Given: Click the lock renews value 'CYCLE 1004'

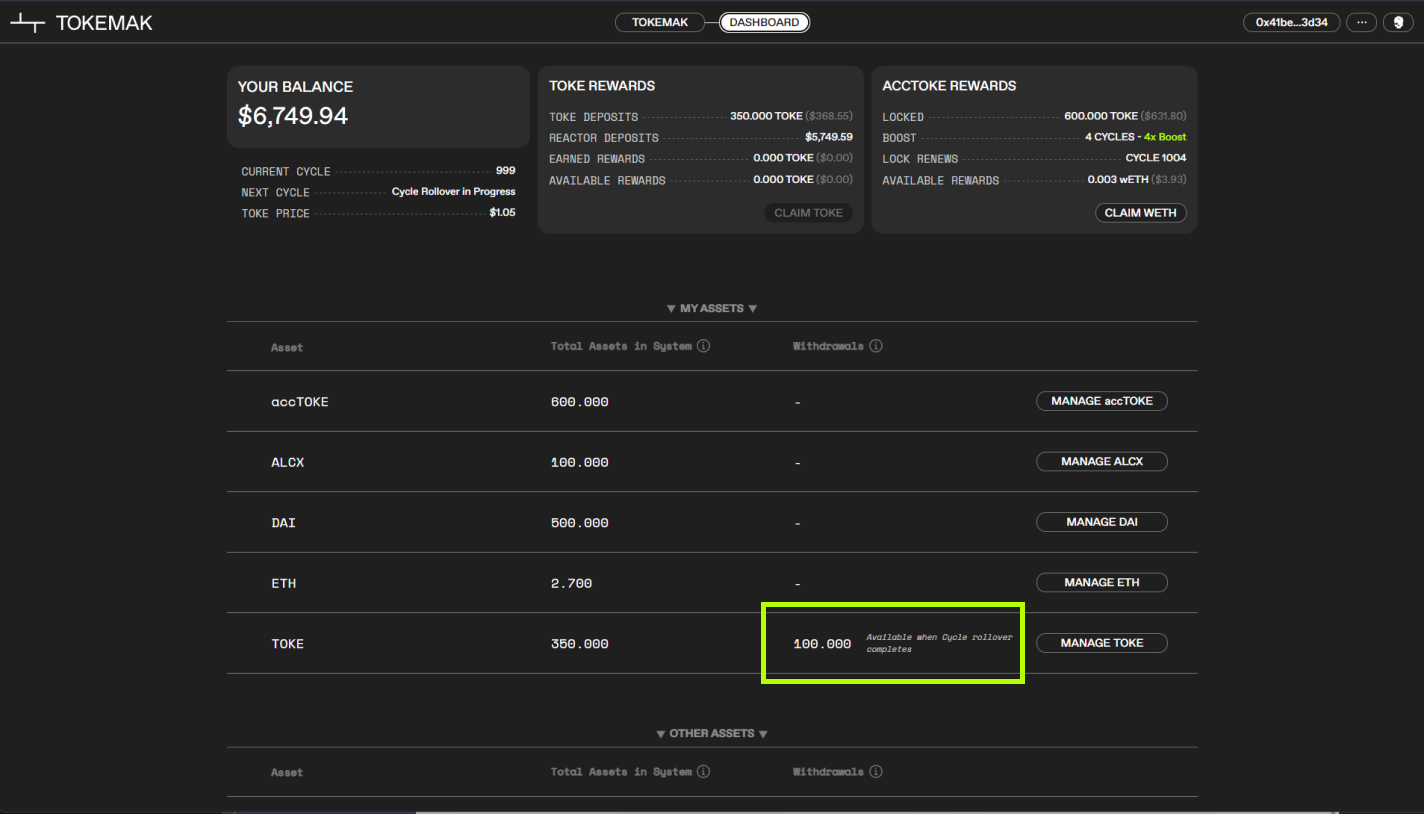Looking at the screenshot, I should click(x=1156, y=158).
